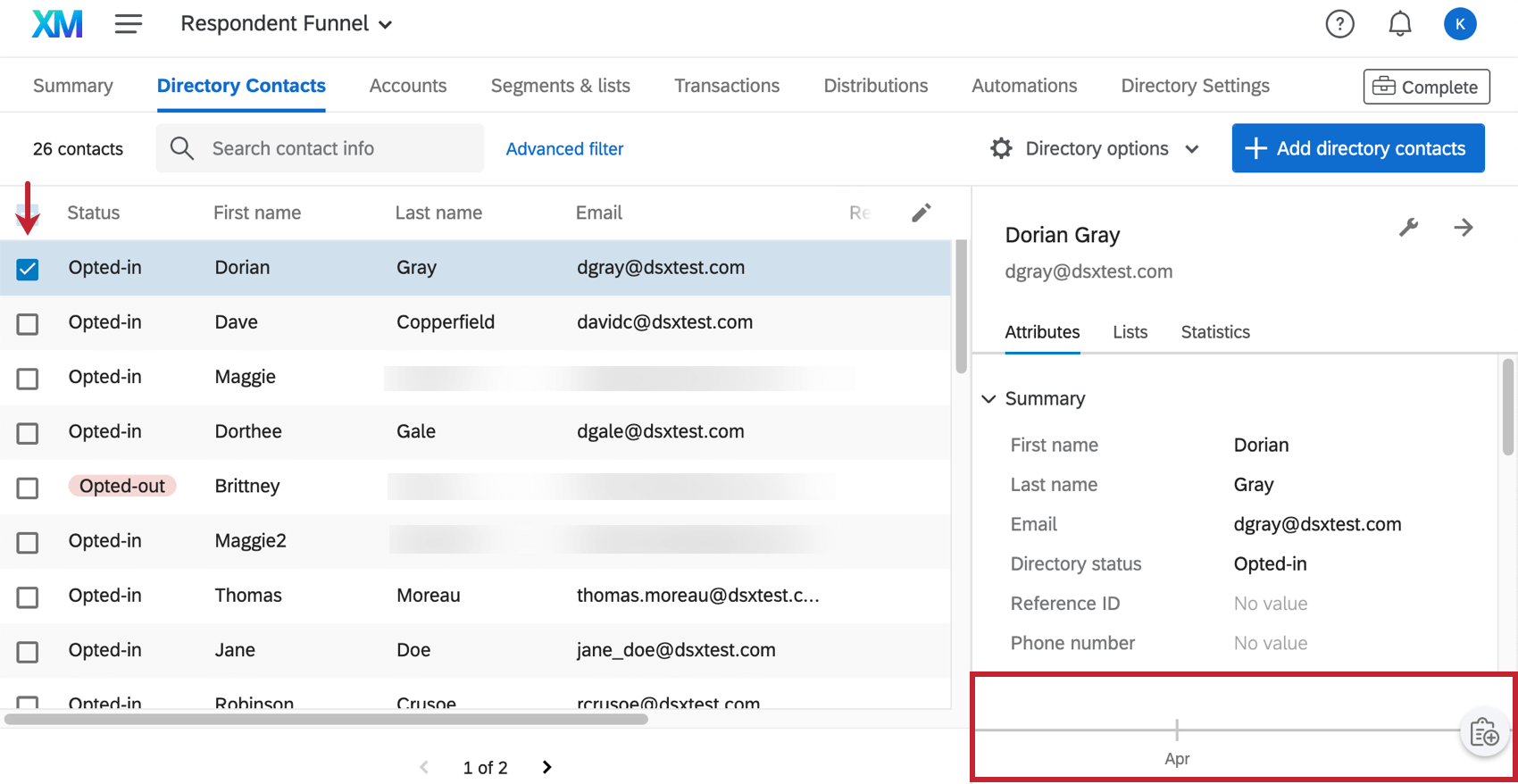Click the Search contact info field
Viewport: 1518px width, 784px height.
click(320, 148)
